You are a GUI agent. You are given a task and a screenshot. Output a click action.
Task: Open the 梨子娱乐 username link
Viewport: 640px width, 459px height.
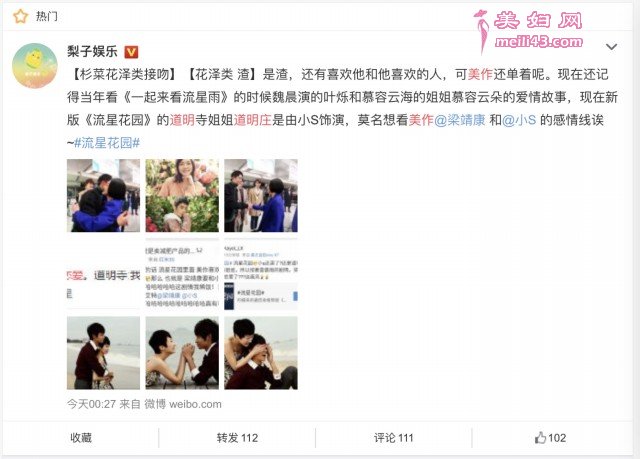tap(93, 51)
